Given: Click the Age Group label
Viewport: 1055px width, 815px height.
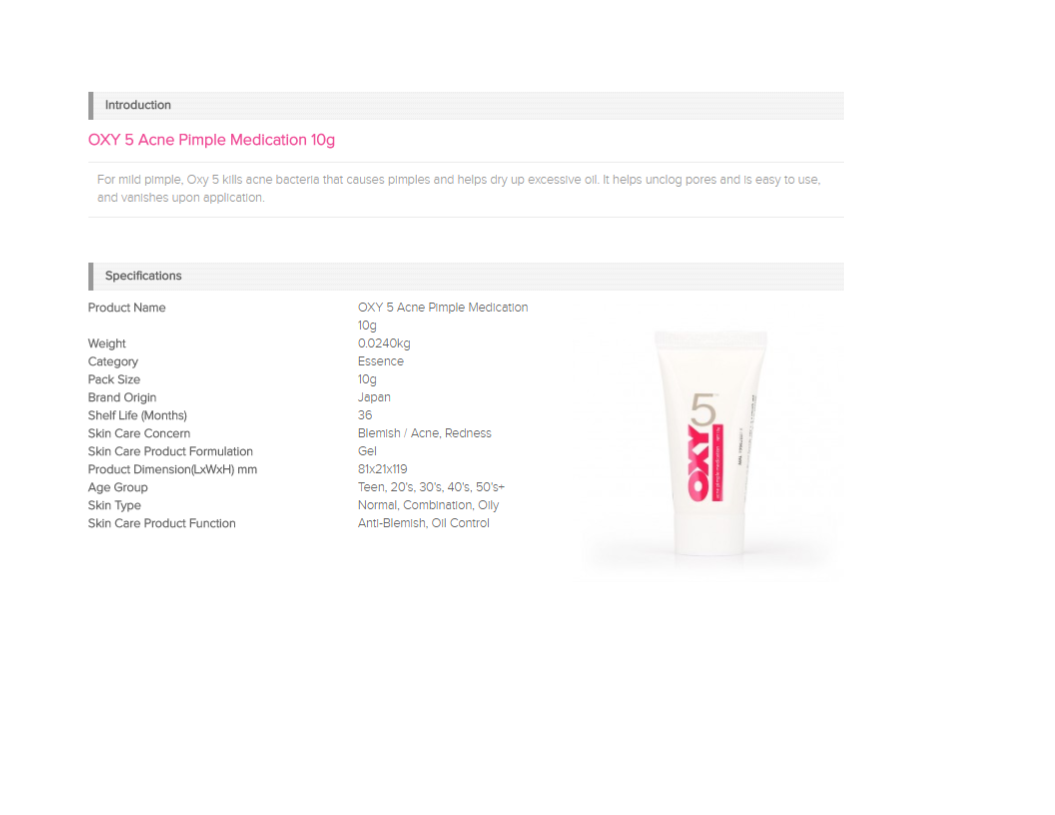Looking at the screenshot, I should (x=118, y=488).
